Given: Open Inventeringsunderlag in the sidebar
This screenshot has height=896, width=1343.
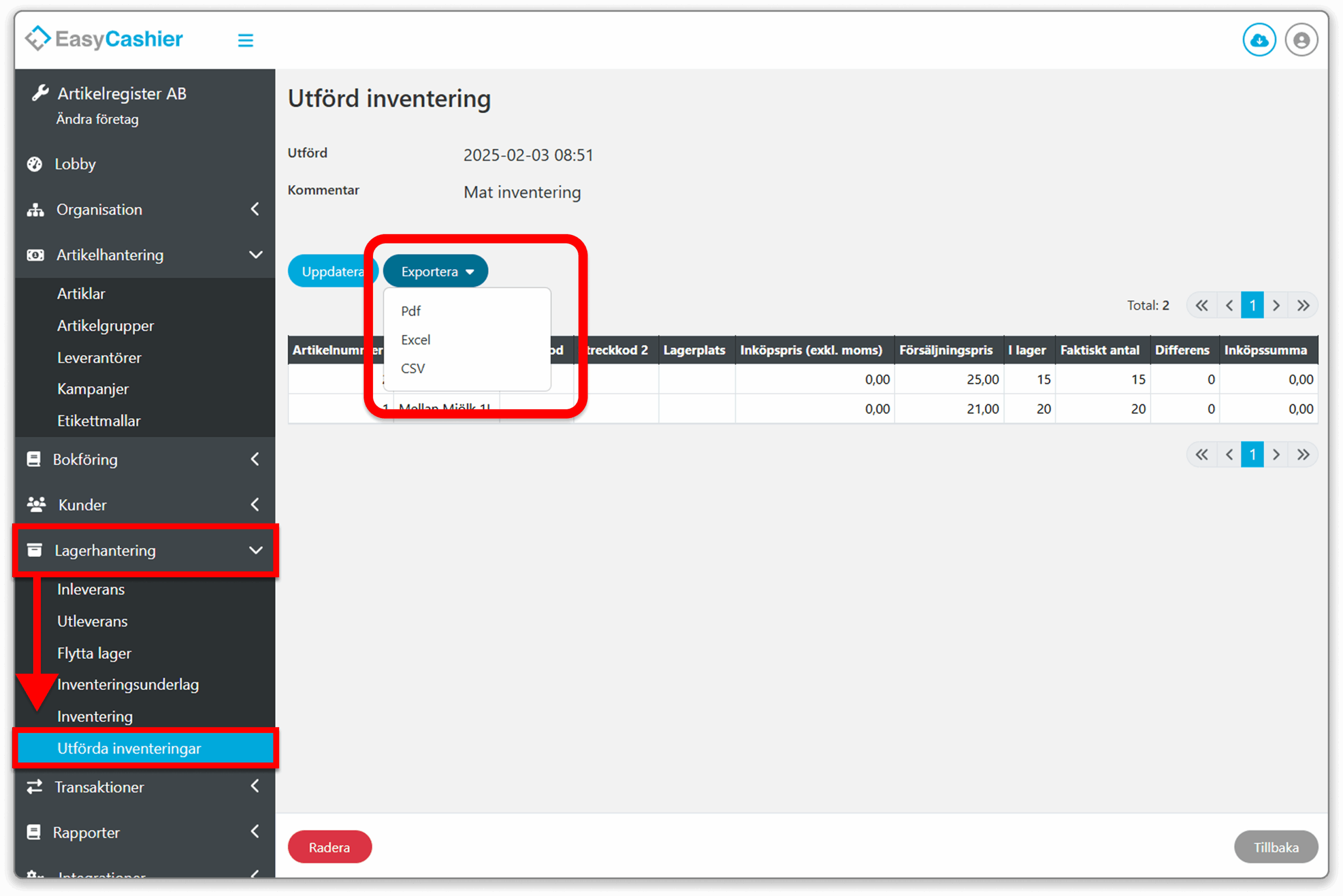Looking at the screenshot, I should (x=128, y=684).
